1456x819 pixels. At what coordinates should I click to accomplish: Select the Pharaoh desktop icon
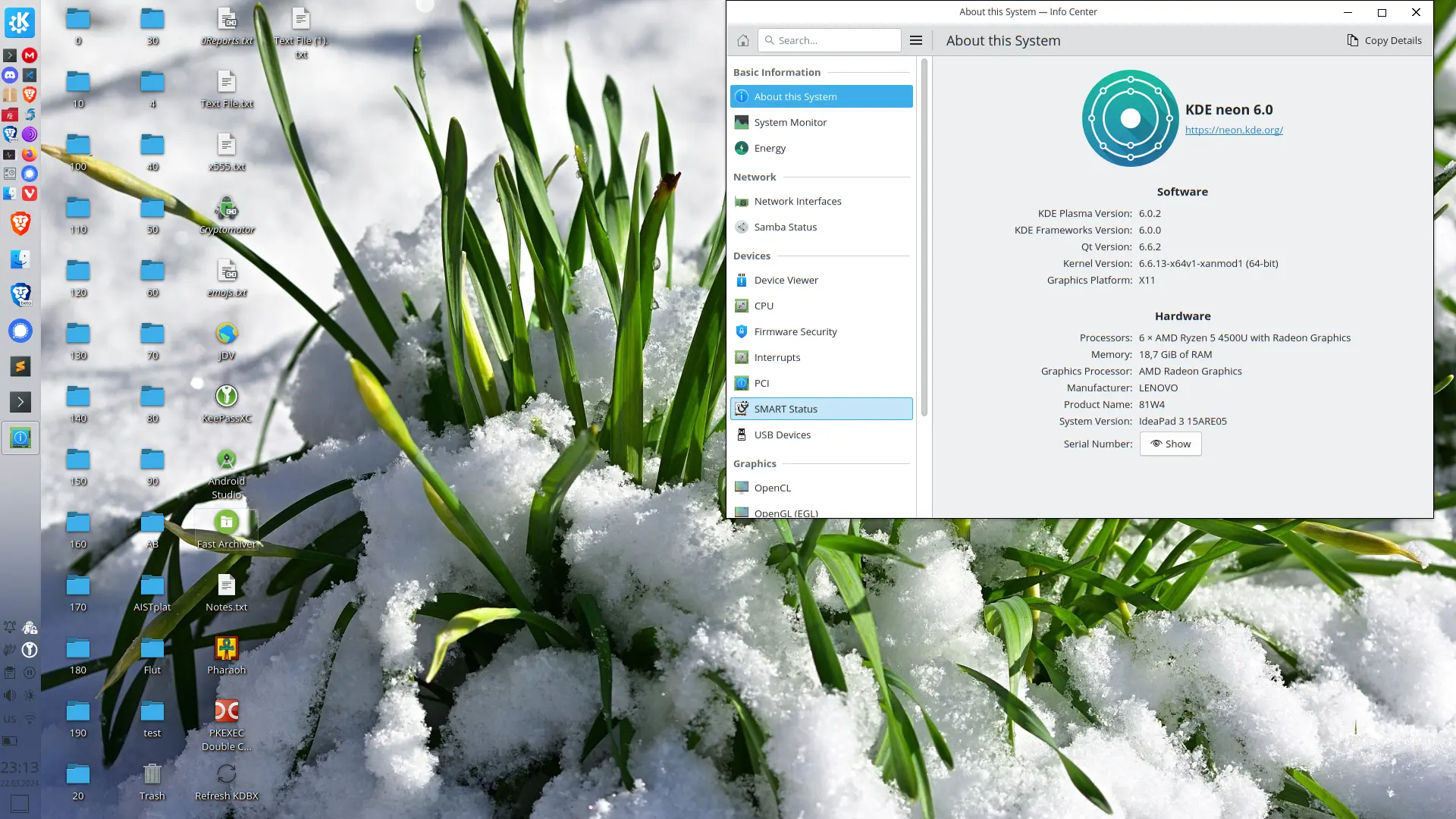click(x=227, y=655)
